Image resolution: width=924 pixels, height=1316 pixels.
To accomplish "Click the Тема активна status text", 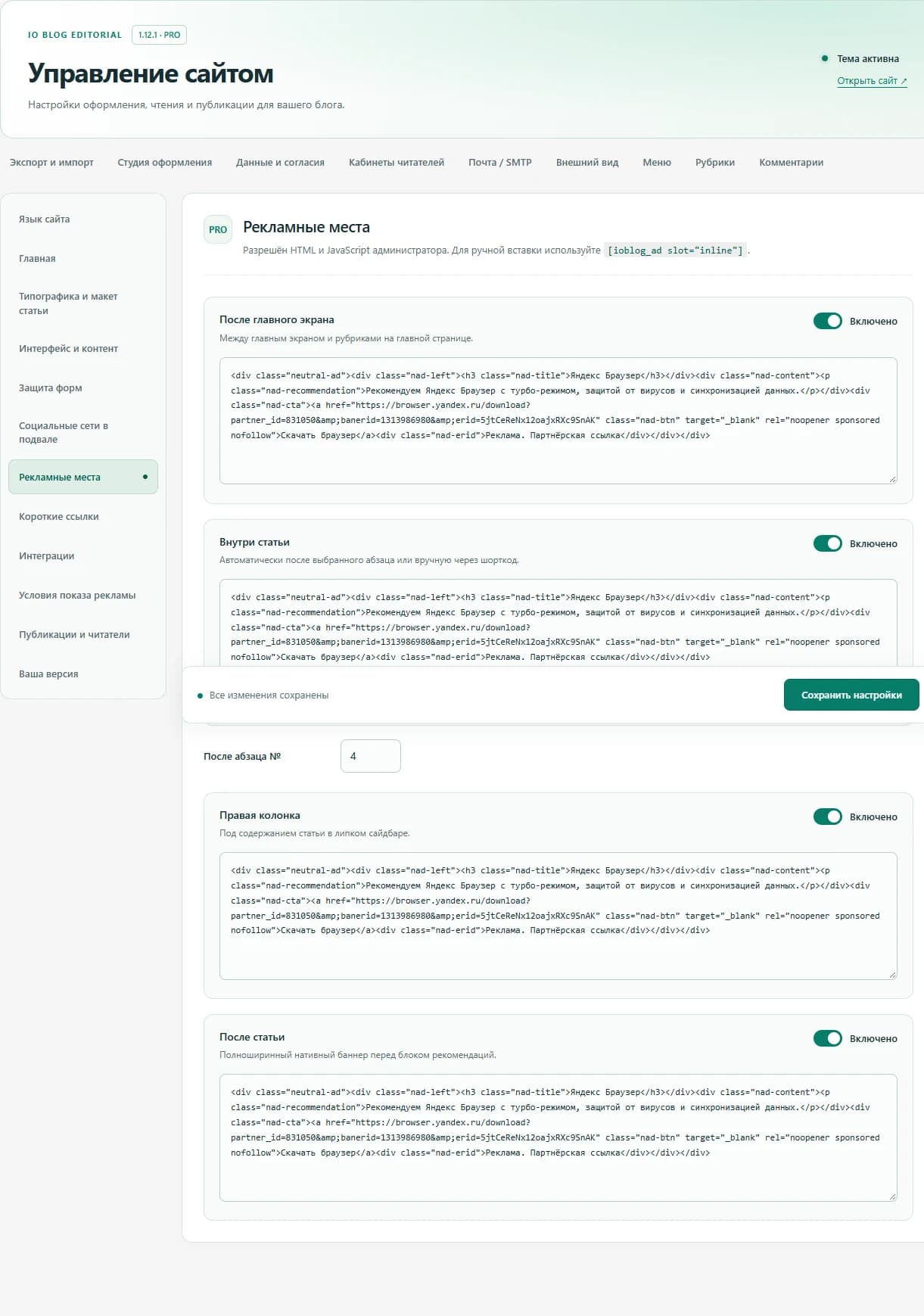I will tap(868, 59).
